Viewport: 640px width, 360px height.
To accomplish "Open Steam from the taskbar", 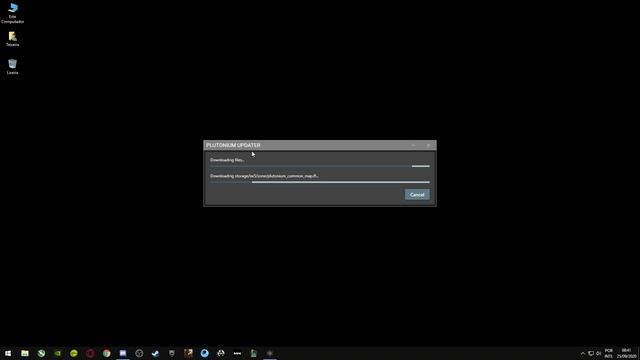I will [156, 353].
